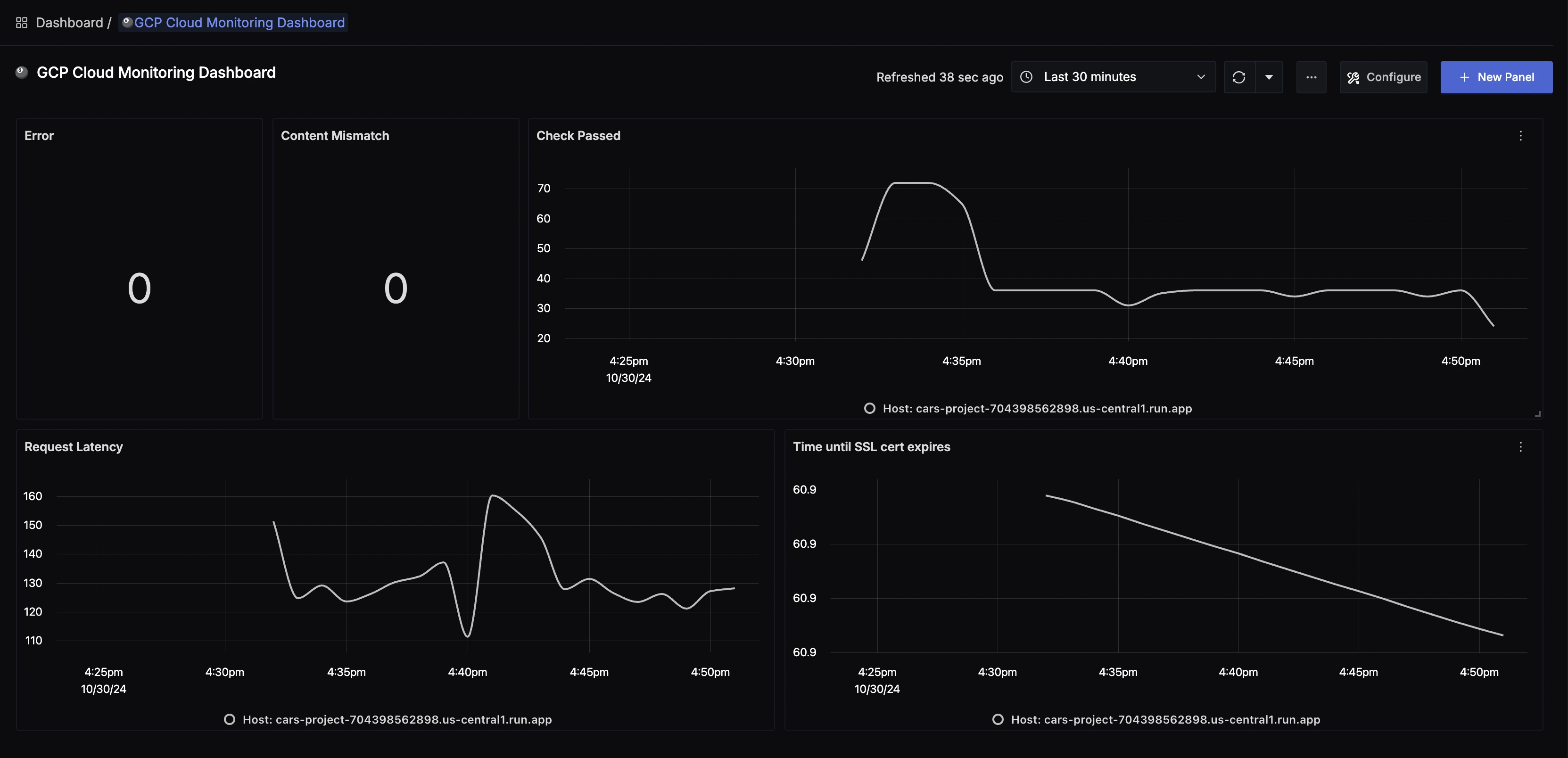Click the Check Passed panel title
The height and width of the screenshot is (758, 1568).
pyautogui.click(x=578, y=136)
